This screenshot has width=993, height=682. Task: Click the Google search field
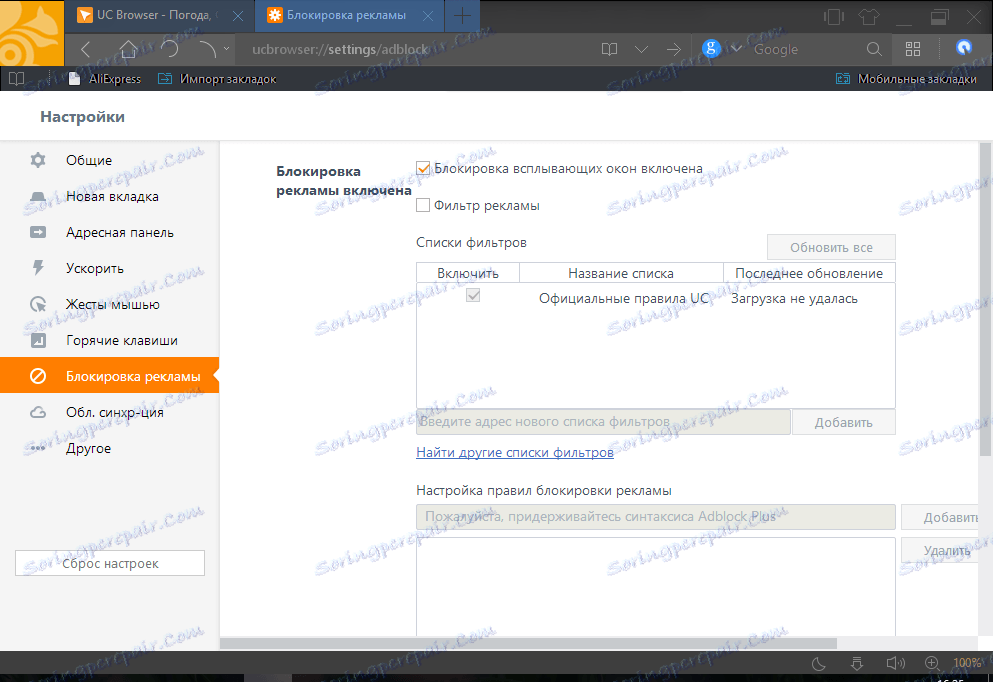tap(804, 49)
